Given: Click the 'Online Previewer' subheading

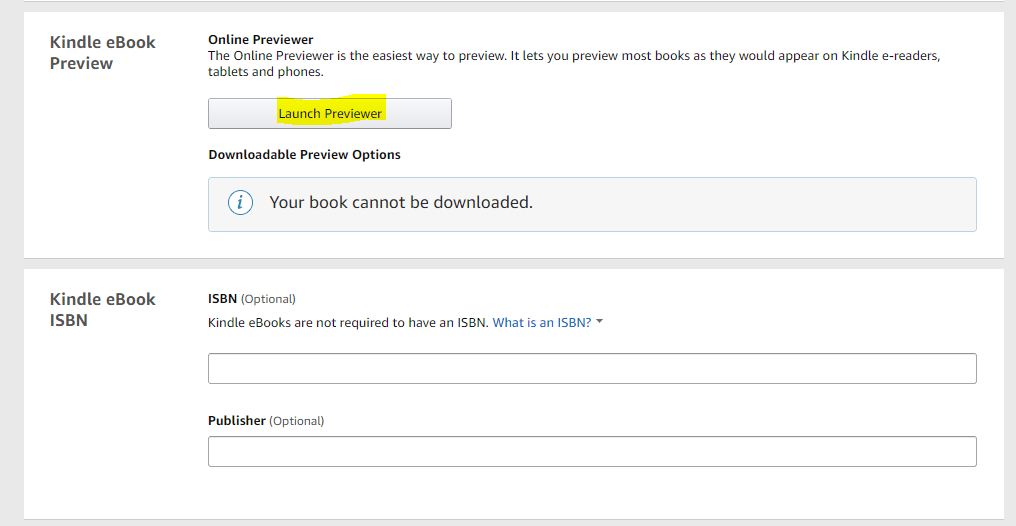Looking at the screenshot, I should (260, 40).
